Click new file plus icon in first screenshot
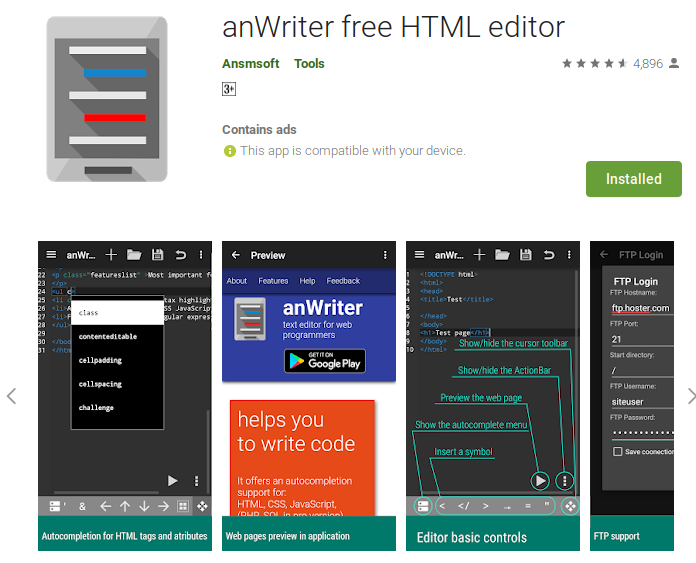This screenshot has height=563, width=696. 111,254
